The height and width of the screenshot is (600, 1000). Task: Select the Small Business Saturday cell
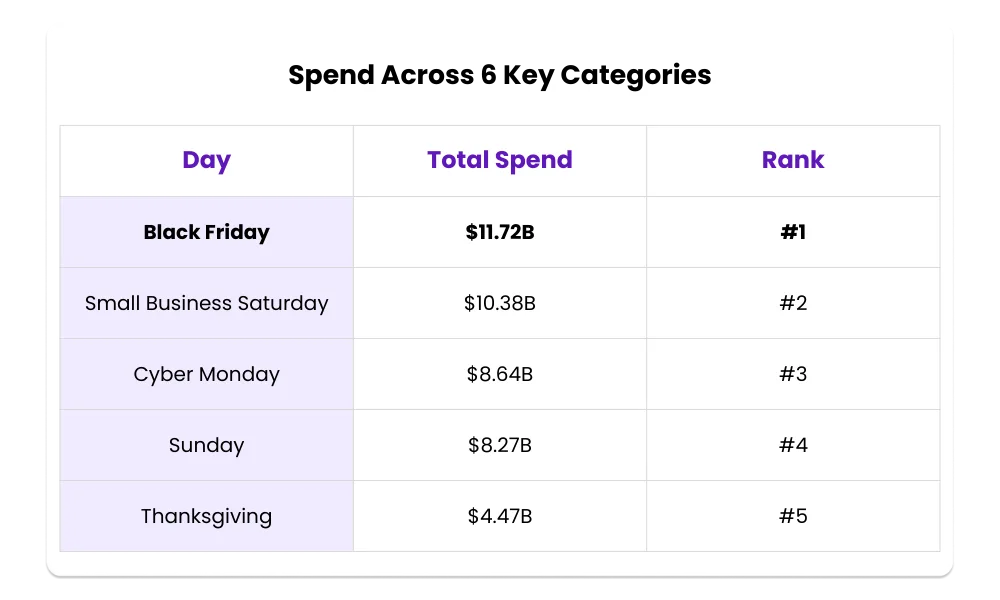click(x=206, y=303)
